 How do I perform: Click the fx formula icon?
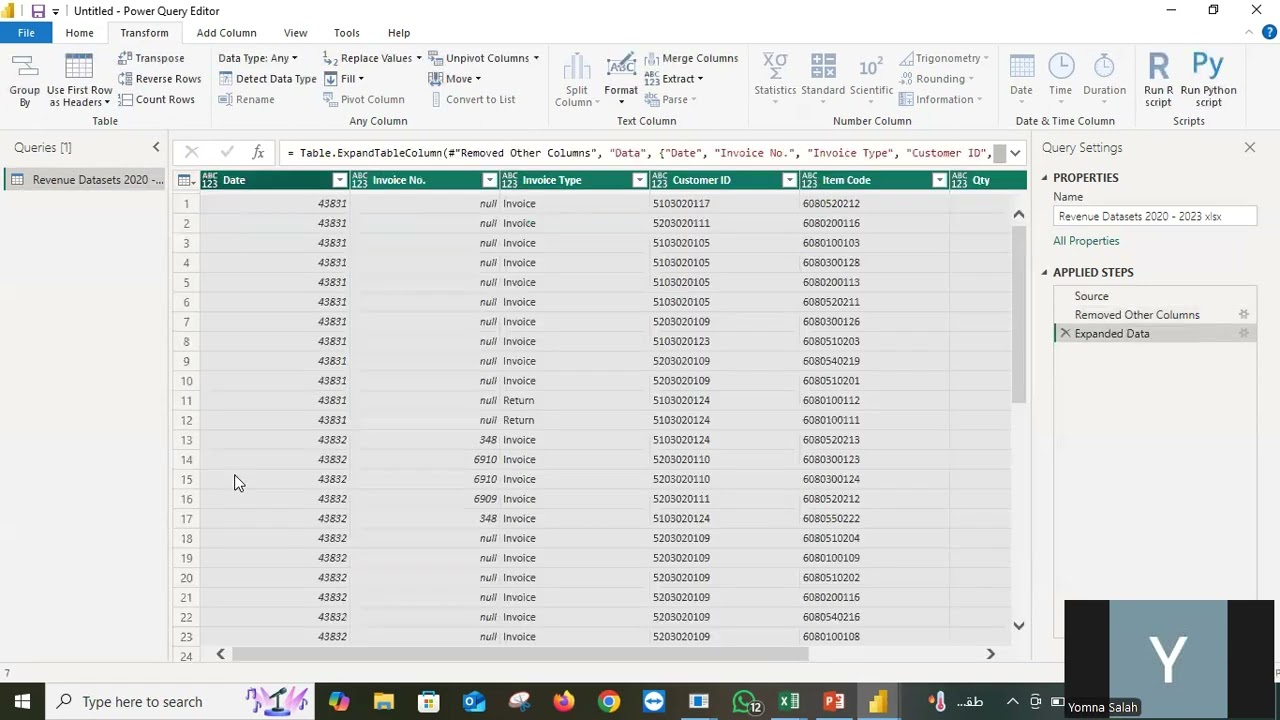pos(258,152)
